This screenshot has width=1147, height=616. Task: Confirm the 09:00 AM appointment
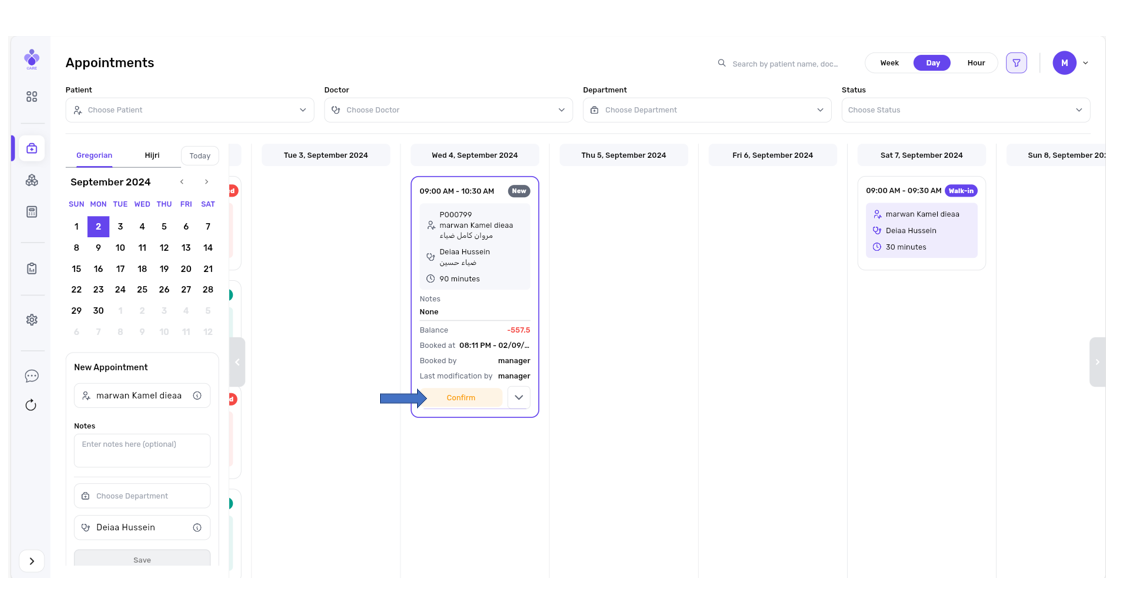click(x=461, y=398)
